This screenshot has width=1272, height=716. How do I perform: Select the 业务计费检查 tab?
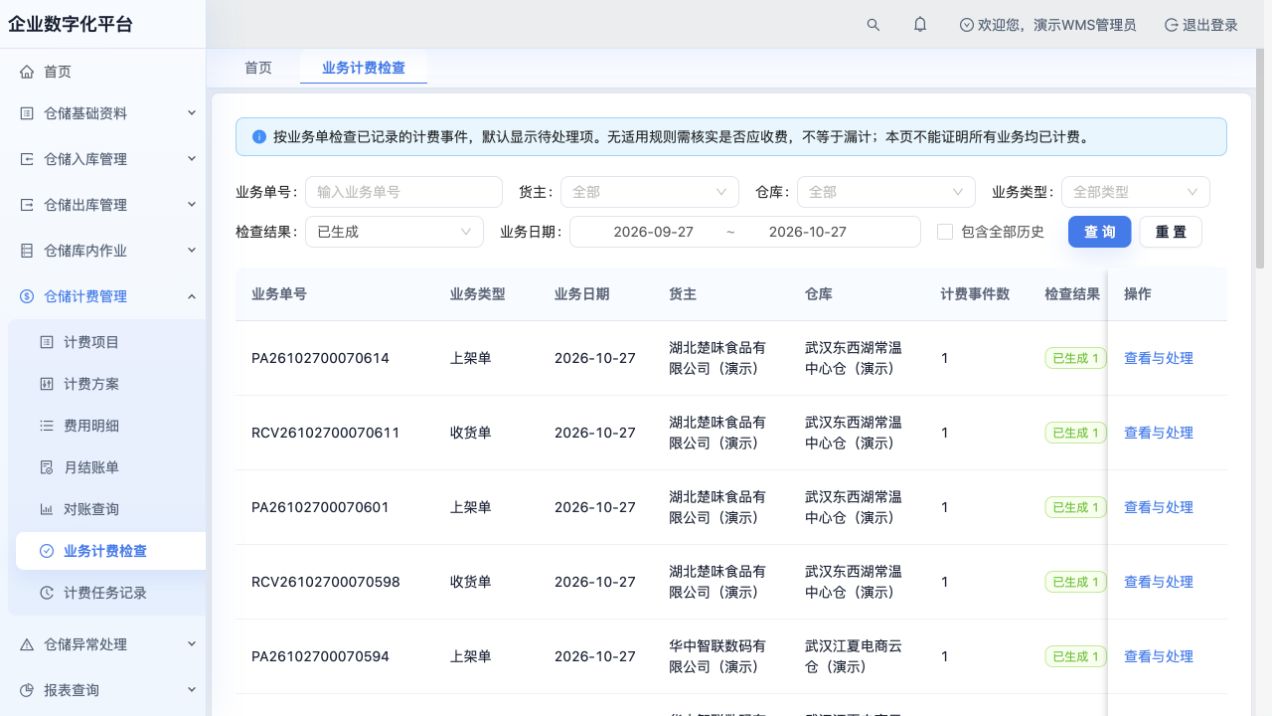coord(363,68)
